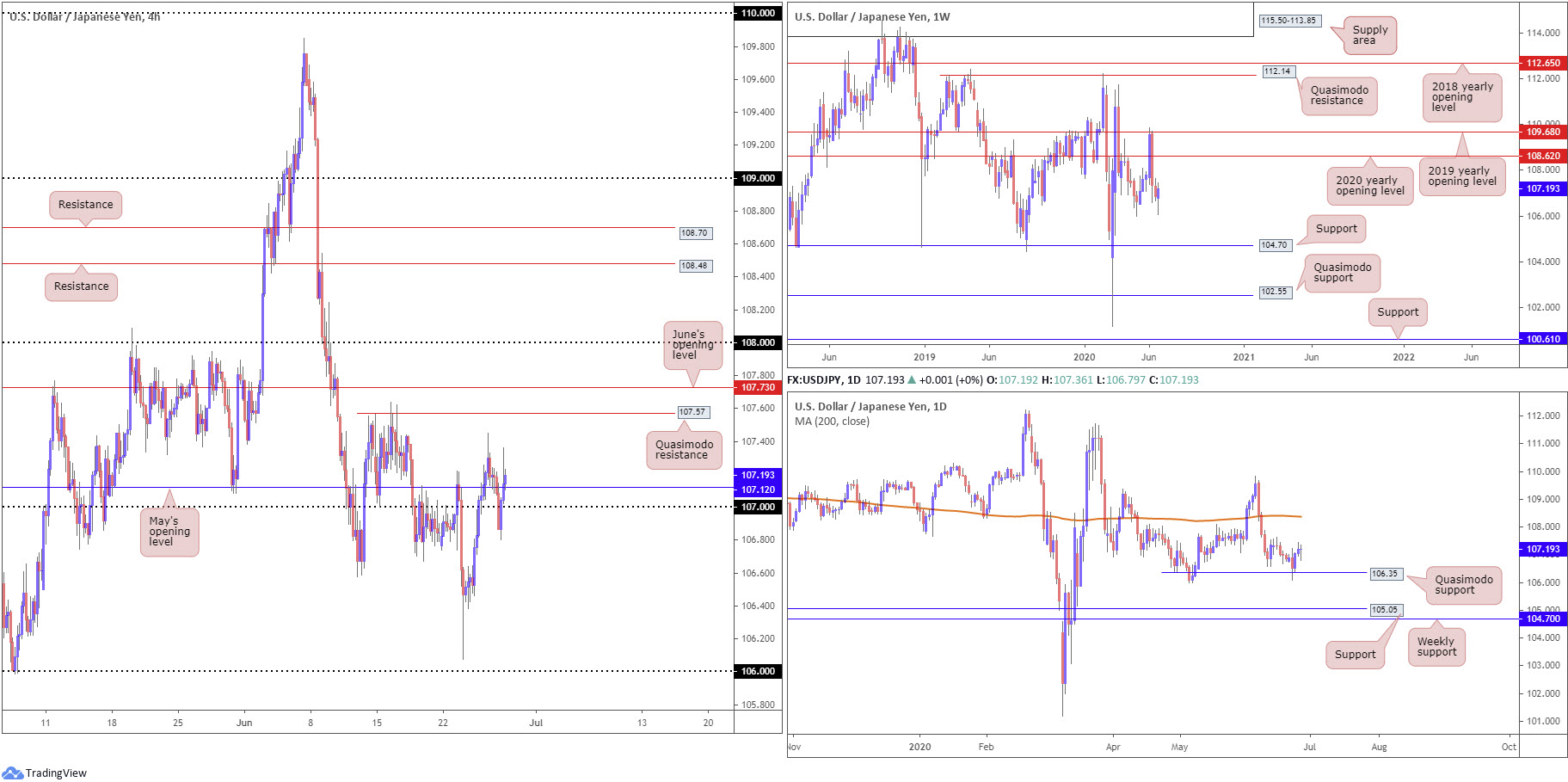This screenshot has width=1568, height=782.
Task: Click Quasimodo support callout on daily chart
Action: [x=1463, y=585]
